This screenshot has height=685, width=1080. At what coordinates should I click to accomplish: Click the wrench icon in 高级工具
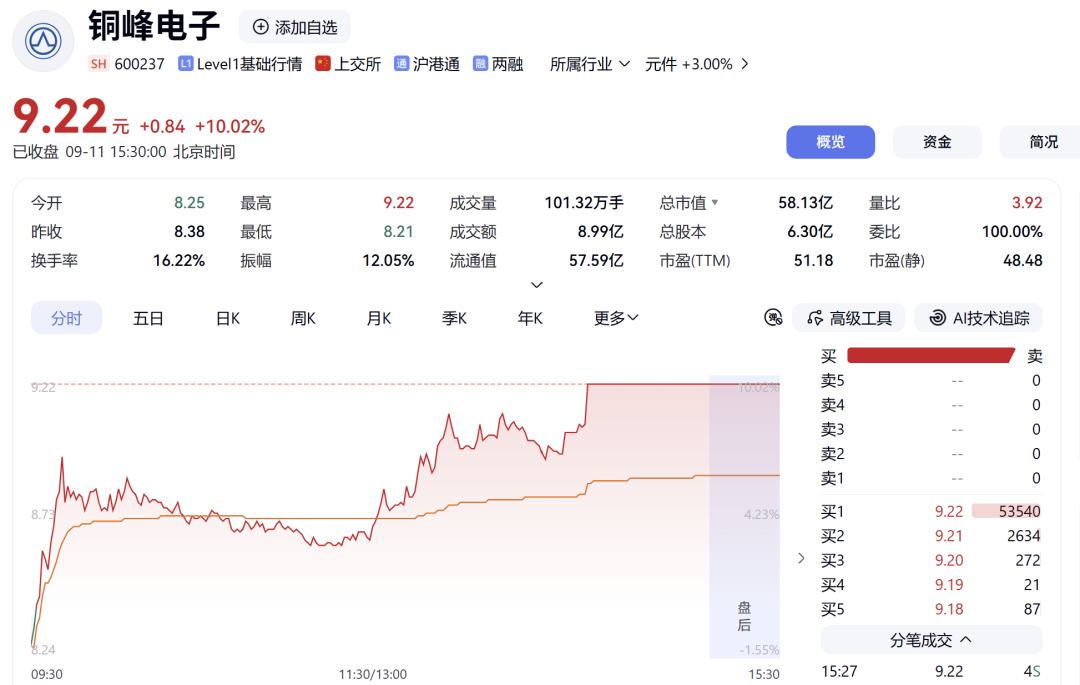click(815, 318)
